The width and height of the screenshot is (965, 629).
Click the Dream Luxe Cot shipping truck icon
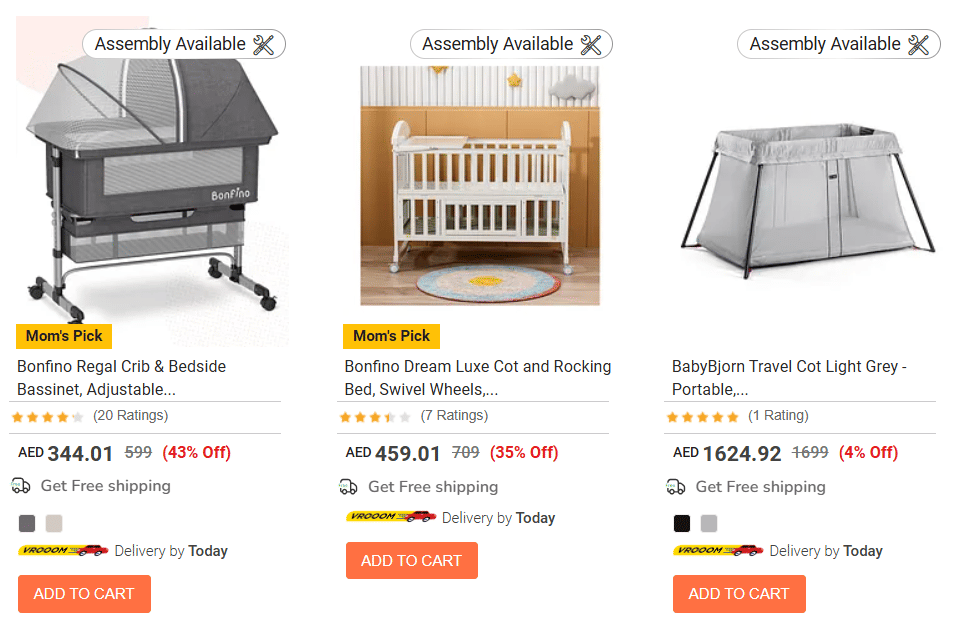348,487
